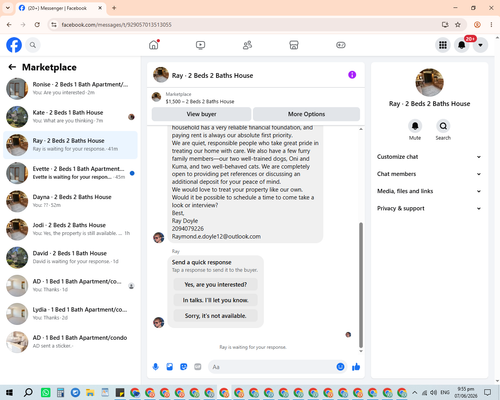Open Ronise 2 Beds 1 Bath Apartment chat
The width and height of the screenshot is (500, 400).
(70, 89)
